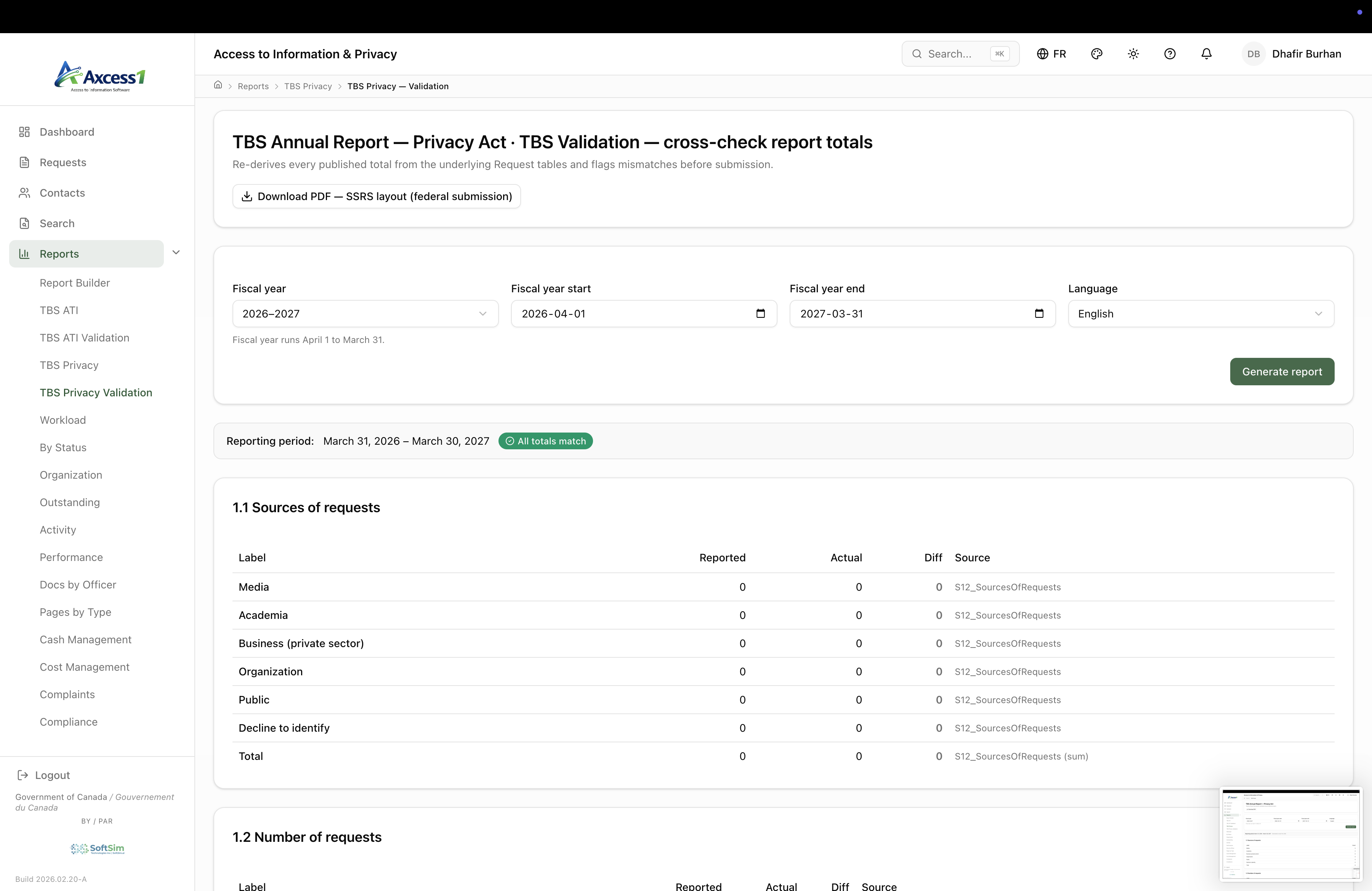Open TBS ATI Validation report
Viewport: 1372px width, 891px height.
[x=84, y=338]
